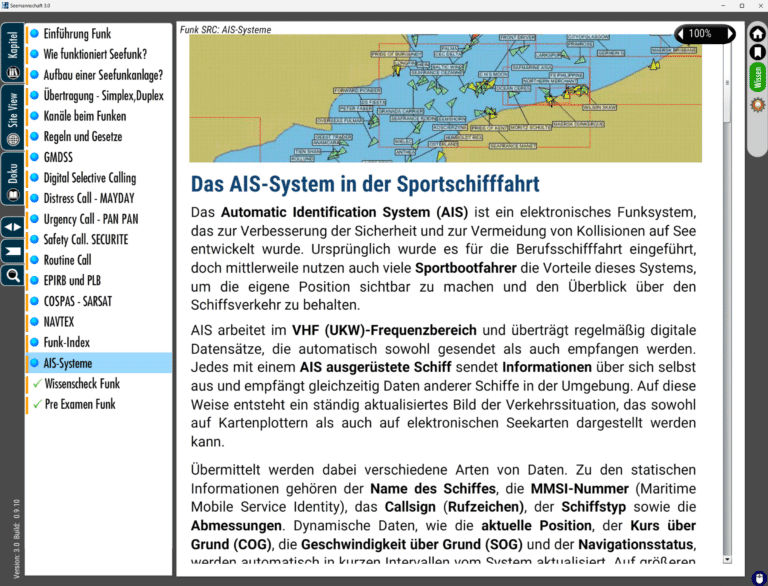The height and width of the screenshot is (586, 768).
Task: Click bold text VHF (UKW)-Frequenzbereich
Action: point(384,330)
